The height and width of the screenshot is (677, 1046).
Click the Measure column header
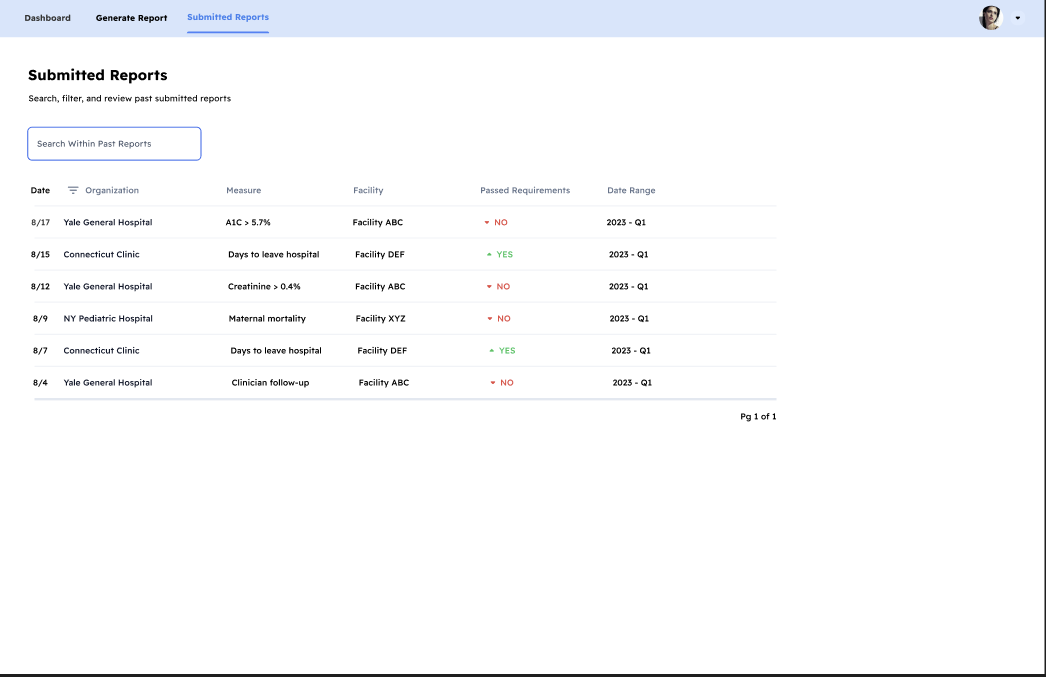click(245, 190)
